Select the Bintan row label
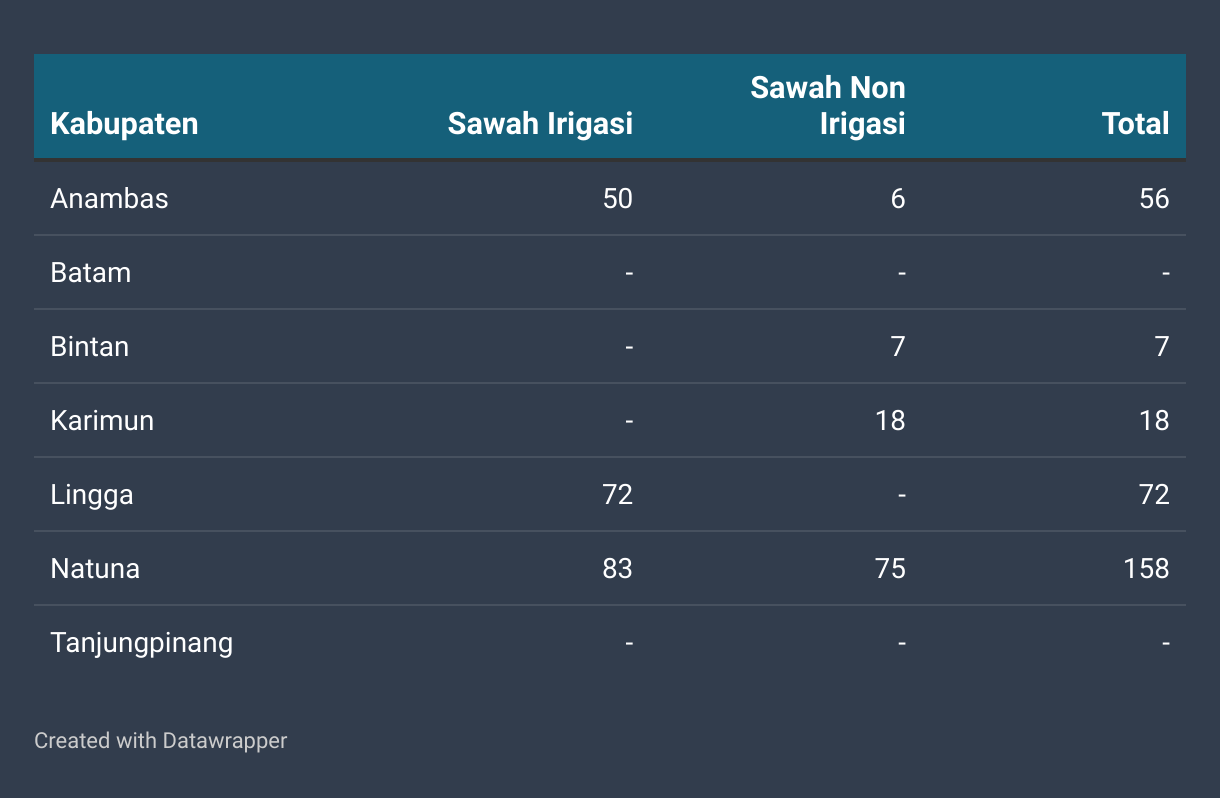The image size is (1220, 798). pos(90,347)
